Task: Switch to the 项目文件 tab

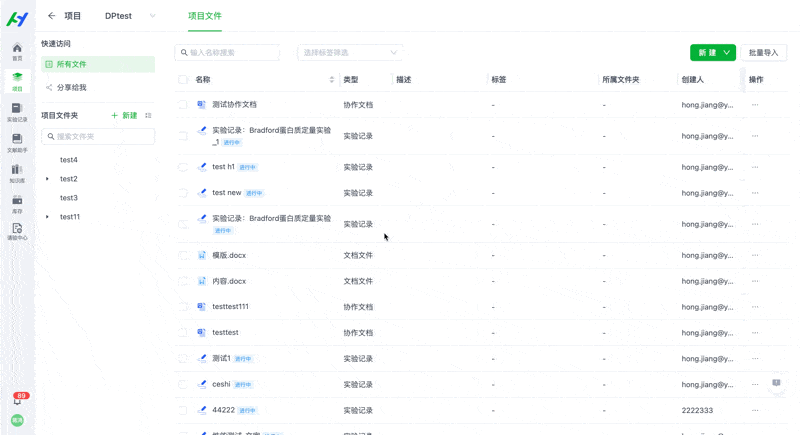Action: click(x=205, y=16)
